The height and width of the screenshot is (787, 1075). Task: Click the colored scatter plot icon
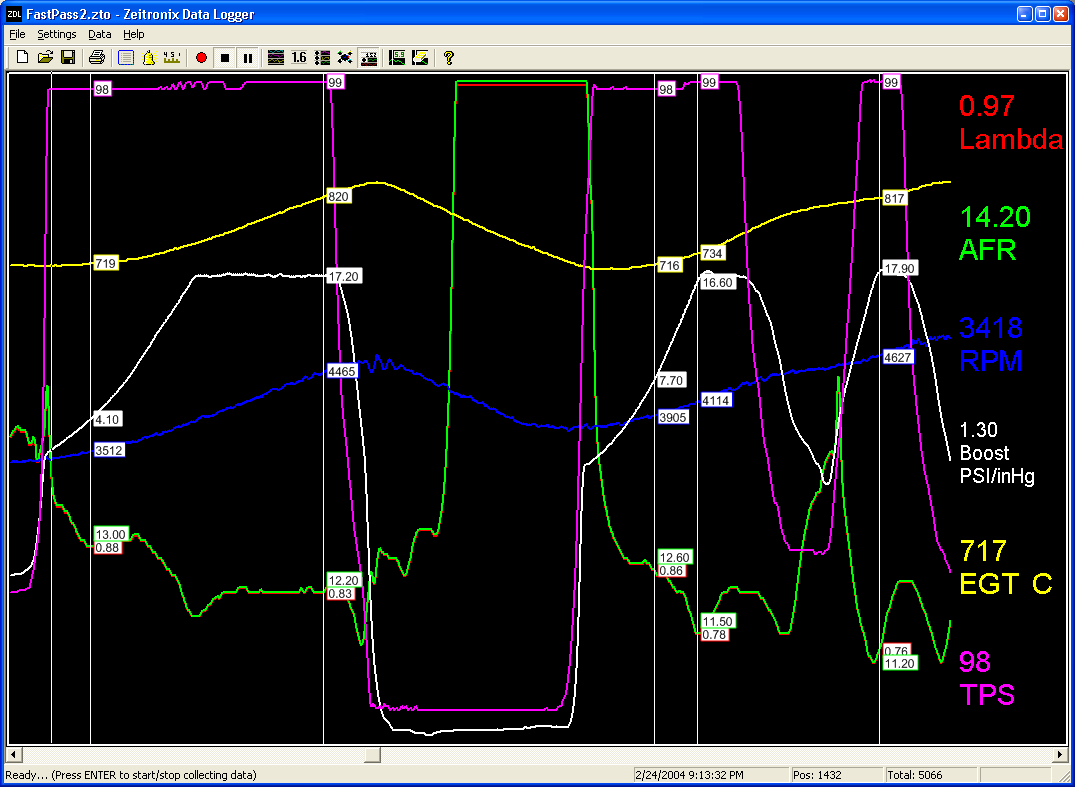pyautogui.click(x=345, y=58)
